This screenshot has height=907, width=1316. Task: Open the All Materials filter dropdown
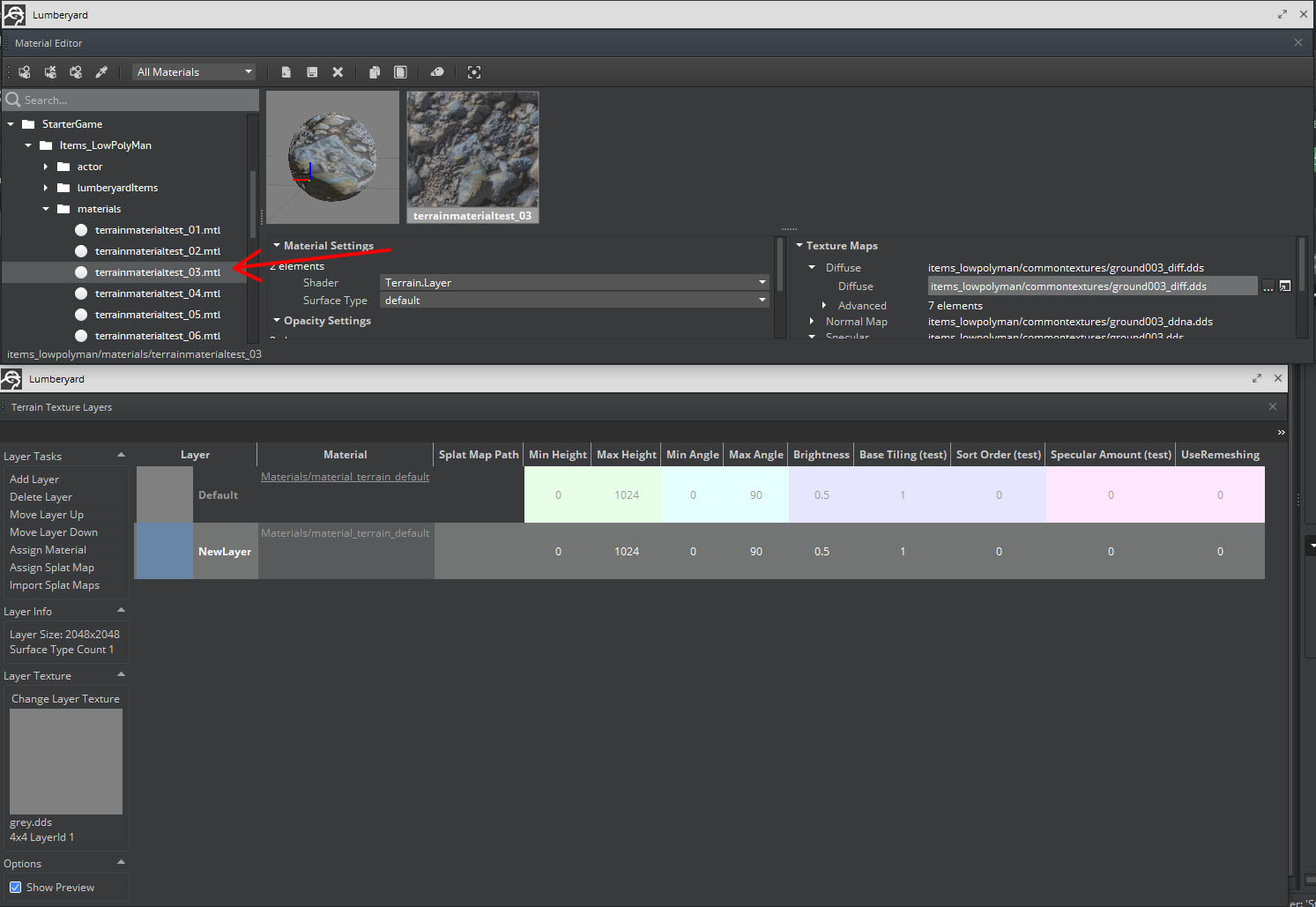[194, 72]
